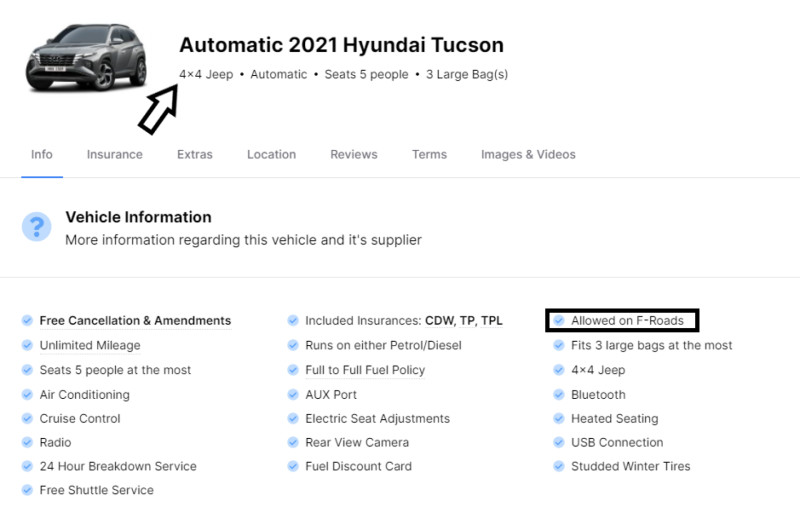
Task: Click the 'Fuel Discount Card' text
Action: [358, 466]
